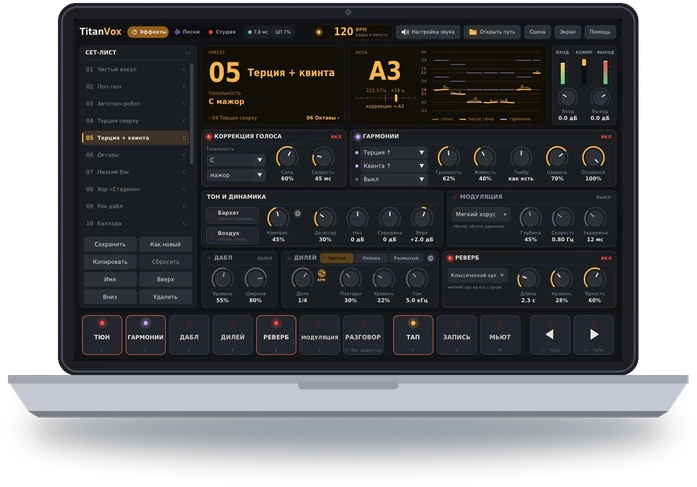Image resolution: width=697 pixels, height=487 pixels.
Task: Click the Выход gain knob
Action: (600, 97)
